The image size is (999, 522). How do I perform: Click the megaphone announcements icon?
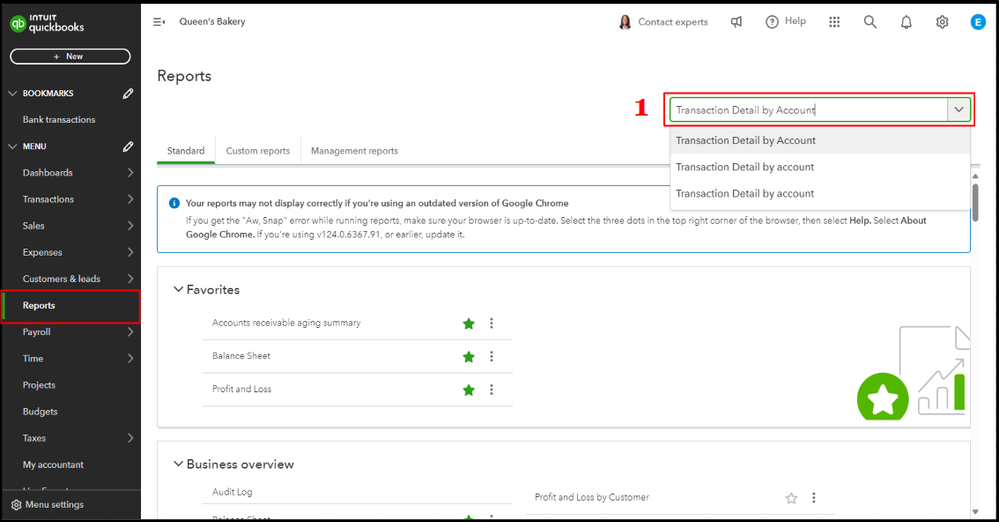[x=737, y=22]
